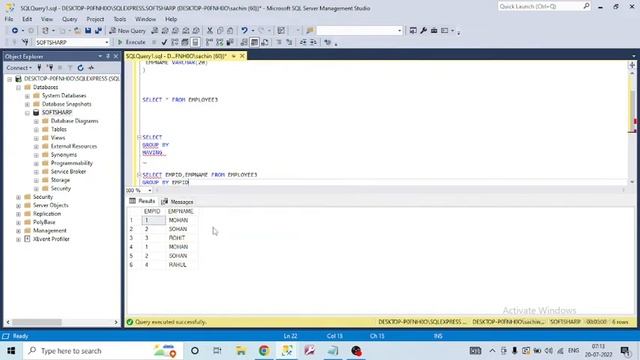The image size is (640, 360).
Task: Toggle Include Actual Execution Plan
Action: [x=209, y=42]
